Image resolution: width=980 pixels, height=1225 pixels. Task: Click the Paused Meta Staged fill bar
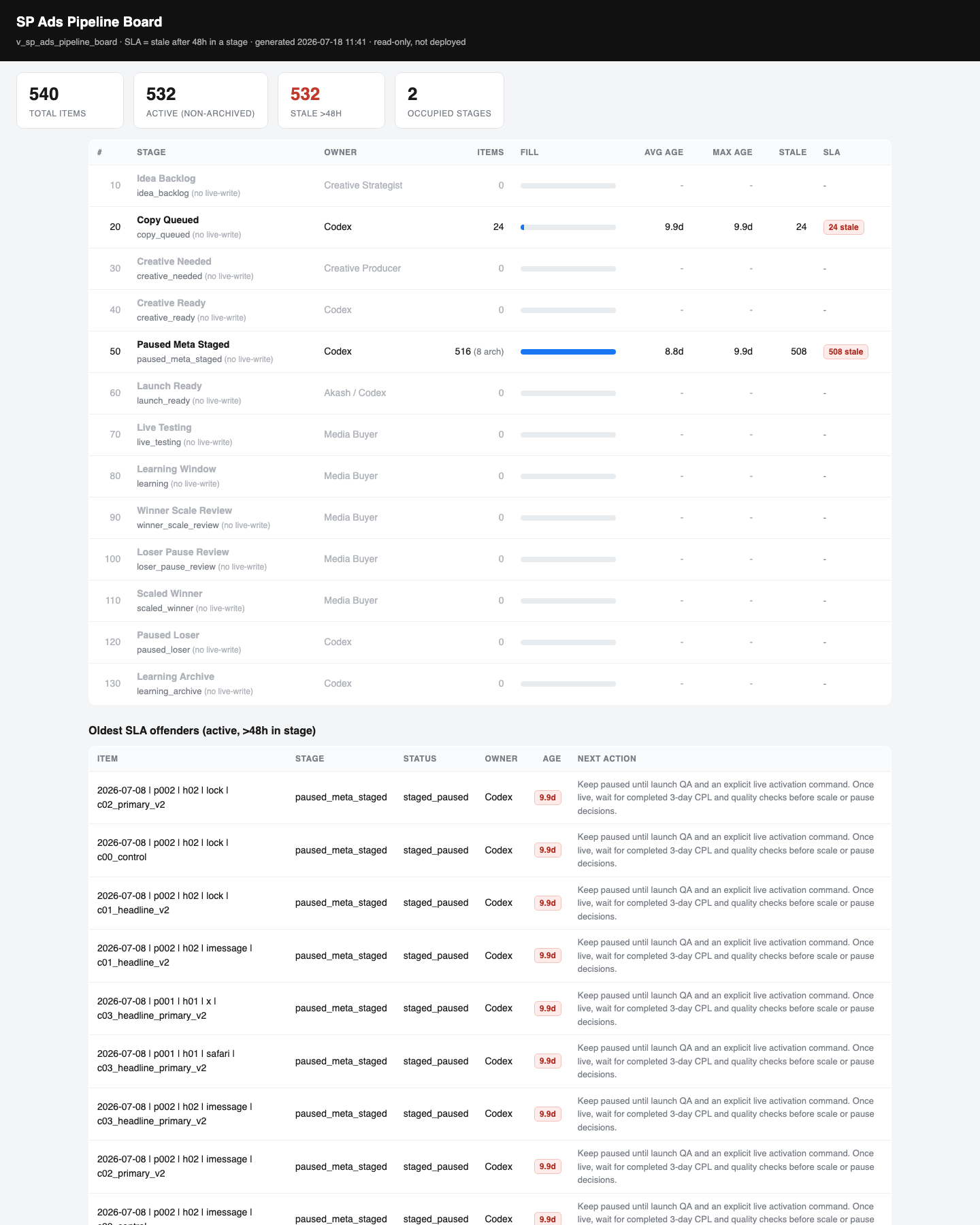tap(568, 352)
